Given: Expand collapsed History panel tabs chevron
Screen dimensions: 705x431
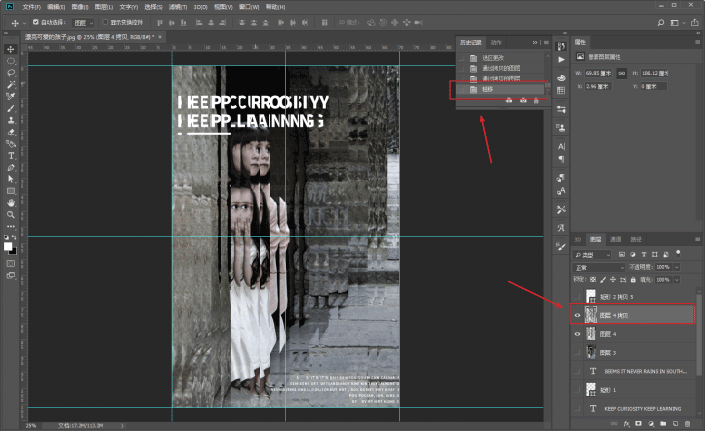Looking at the screenshot, I should 535,42.
